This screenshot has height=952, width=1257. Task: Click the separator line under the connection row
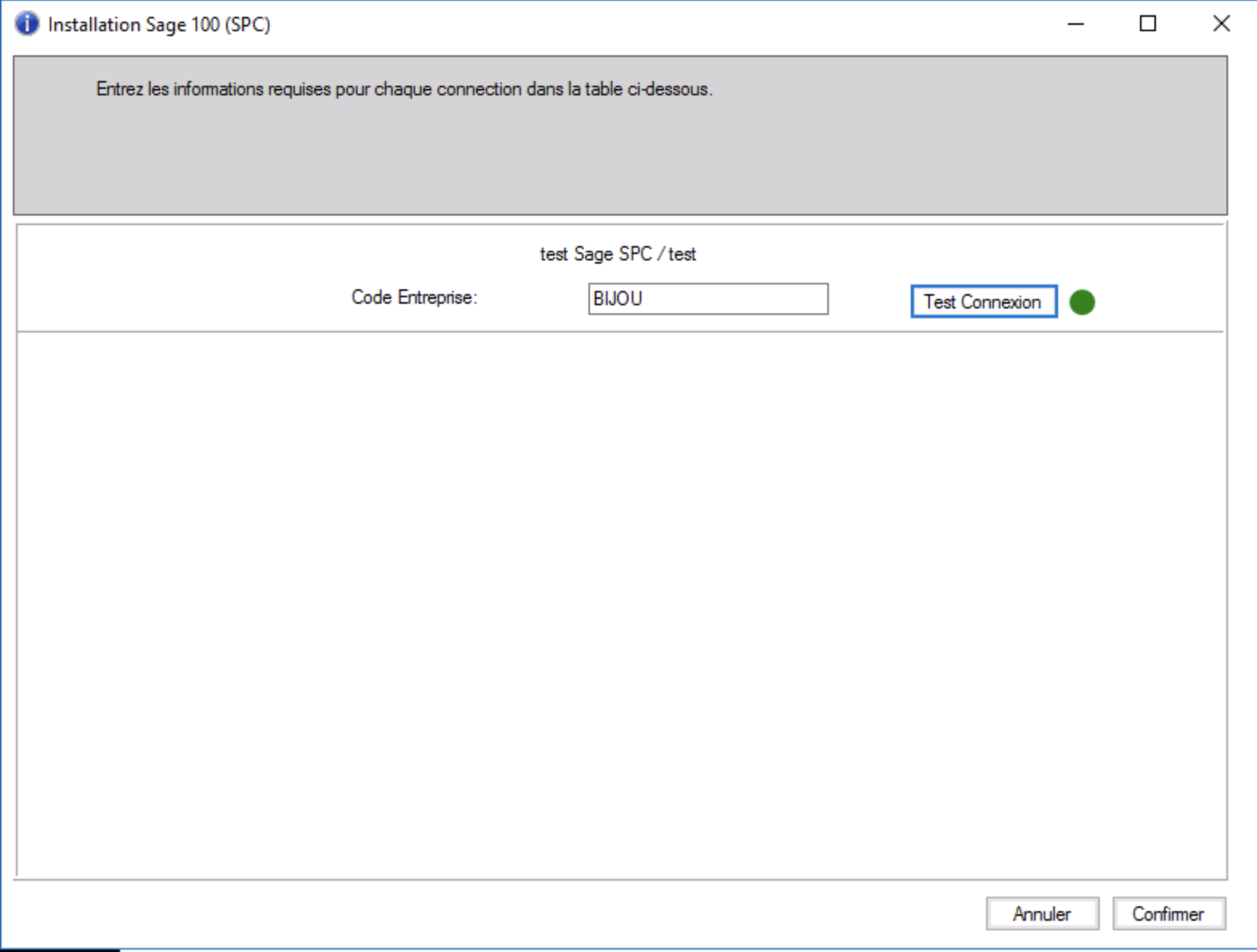tap(620, 331)
